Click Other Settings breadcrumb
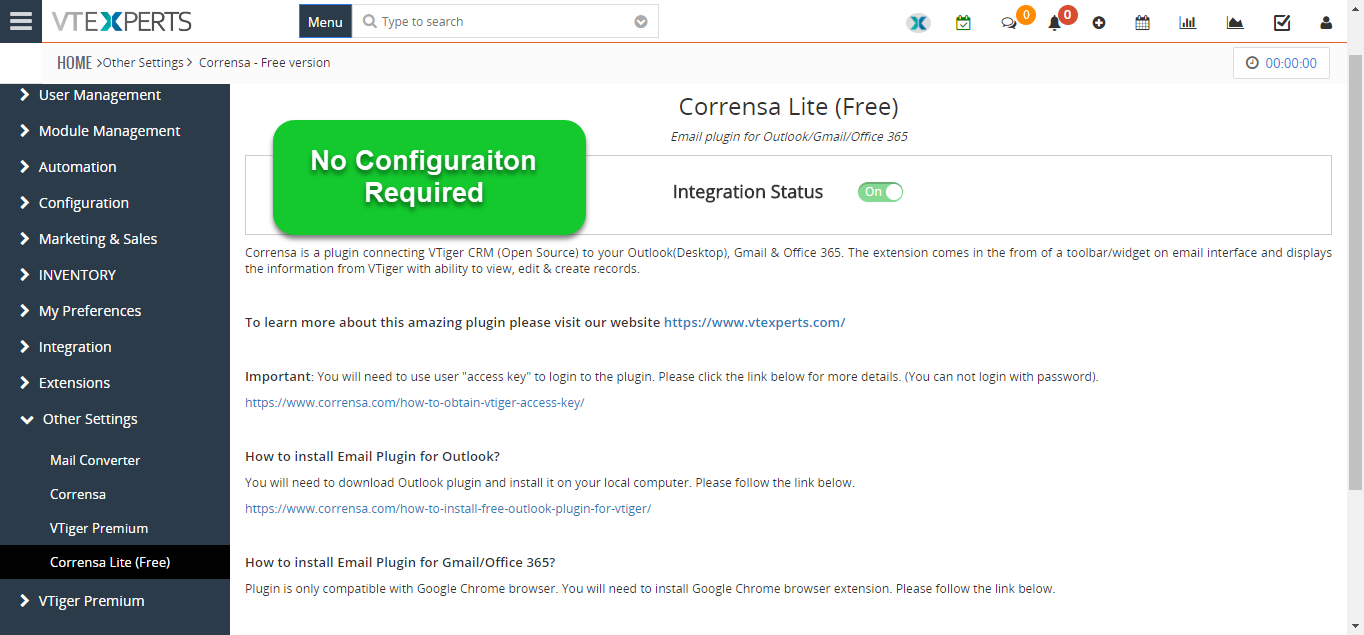 143,62
